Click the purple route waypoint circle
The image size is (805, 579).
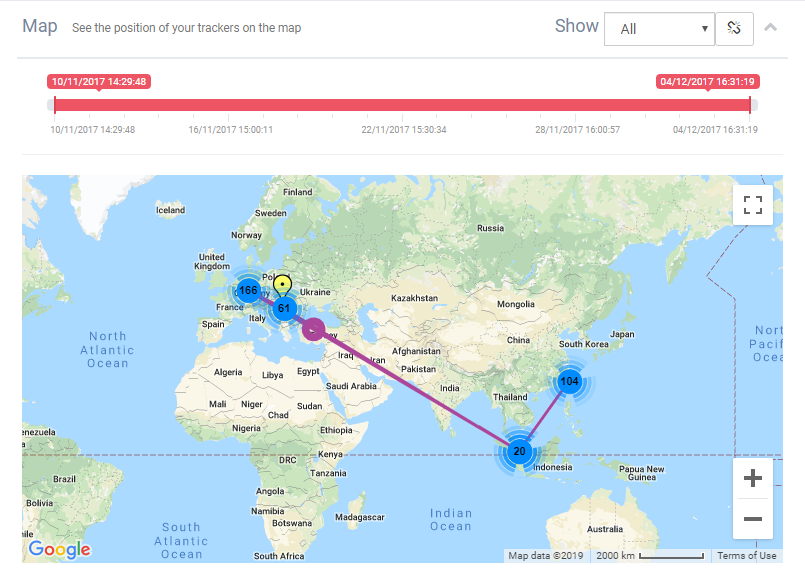314,329
